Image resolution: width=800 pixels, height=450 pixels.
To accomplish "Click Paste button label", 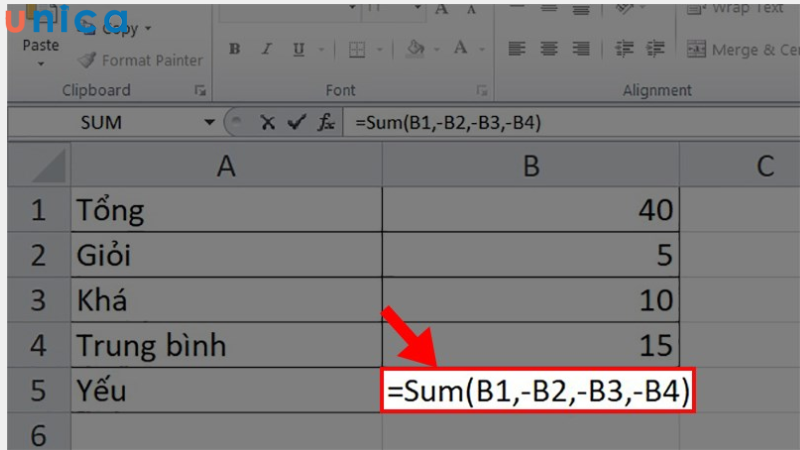I will tap(41, 45).
